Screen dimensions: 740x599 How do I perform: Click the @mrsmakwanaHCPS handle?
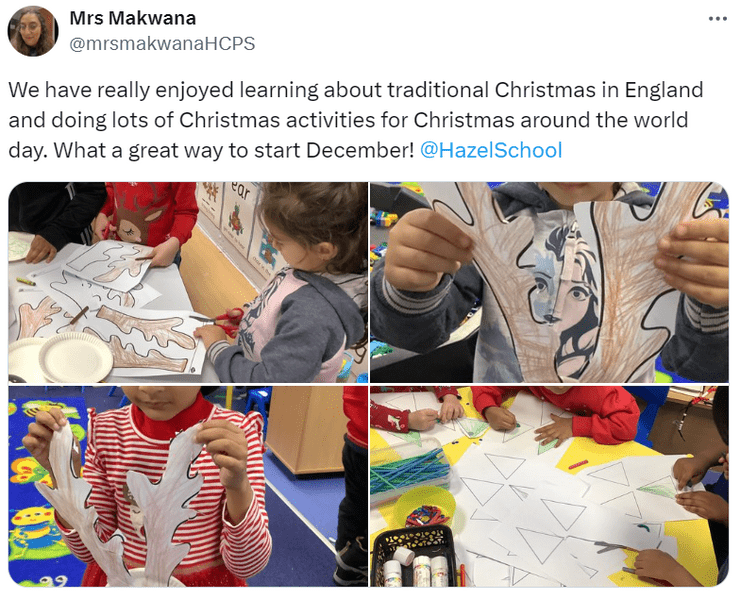pyautogui.click(x=162, y=43)
